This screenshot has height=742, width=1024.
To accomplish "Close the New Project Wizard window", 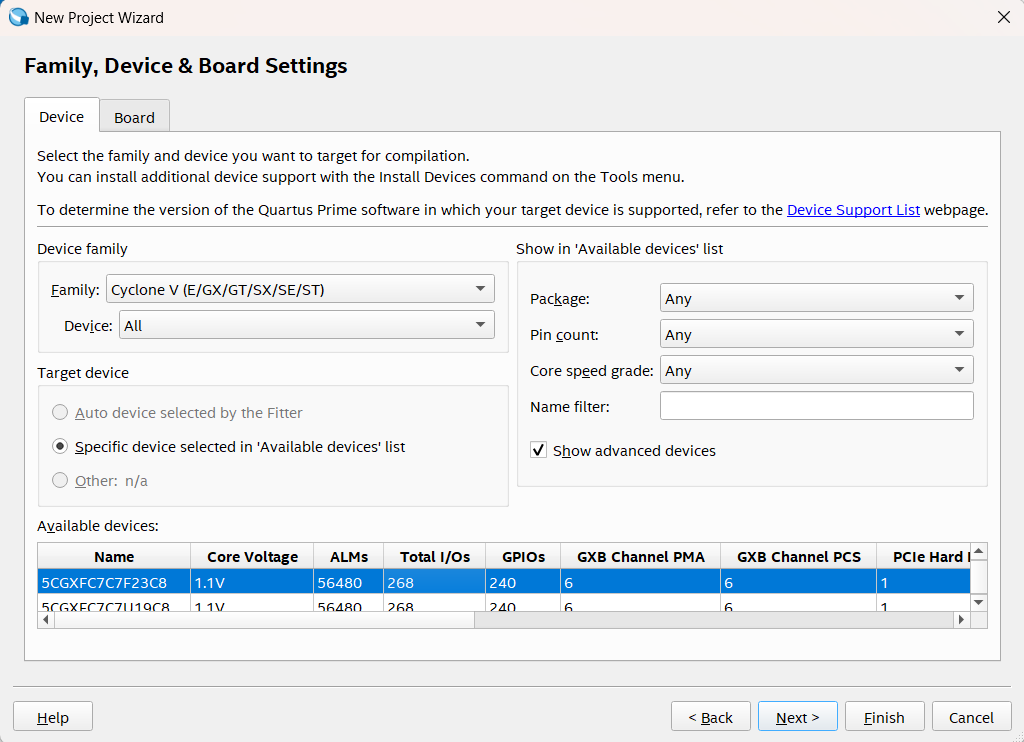I will click(x=1003, y=17).
